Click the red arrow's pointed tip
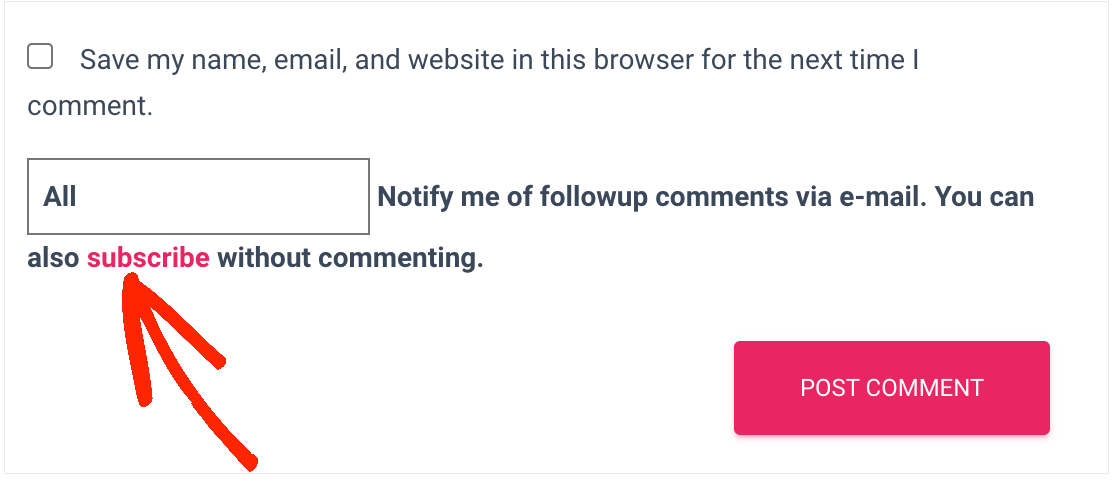1114x480 pixels. 134,284
